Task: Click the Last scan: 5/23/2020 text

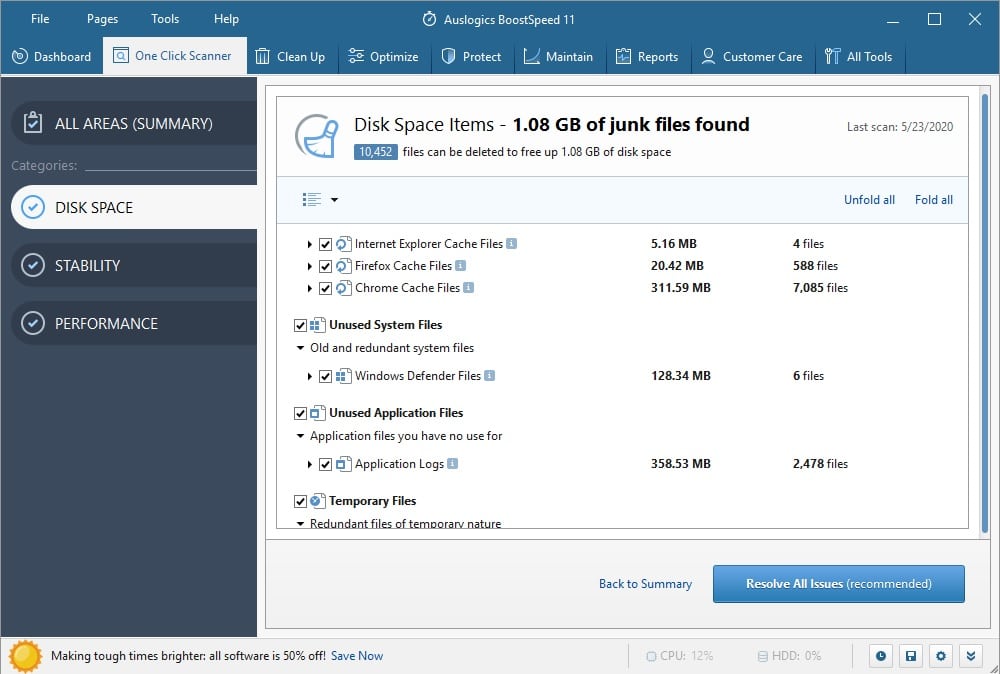Action: pos(900,126)
